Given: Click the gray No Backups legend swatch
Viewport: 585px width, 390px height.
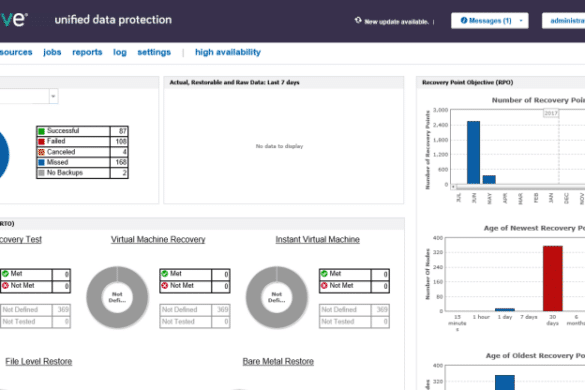Looking at the screenshot, I should pos(41,173).
